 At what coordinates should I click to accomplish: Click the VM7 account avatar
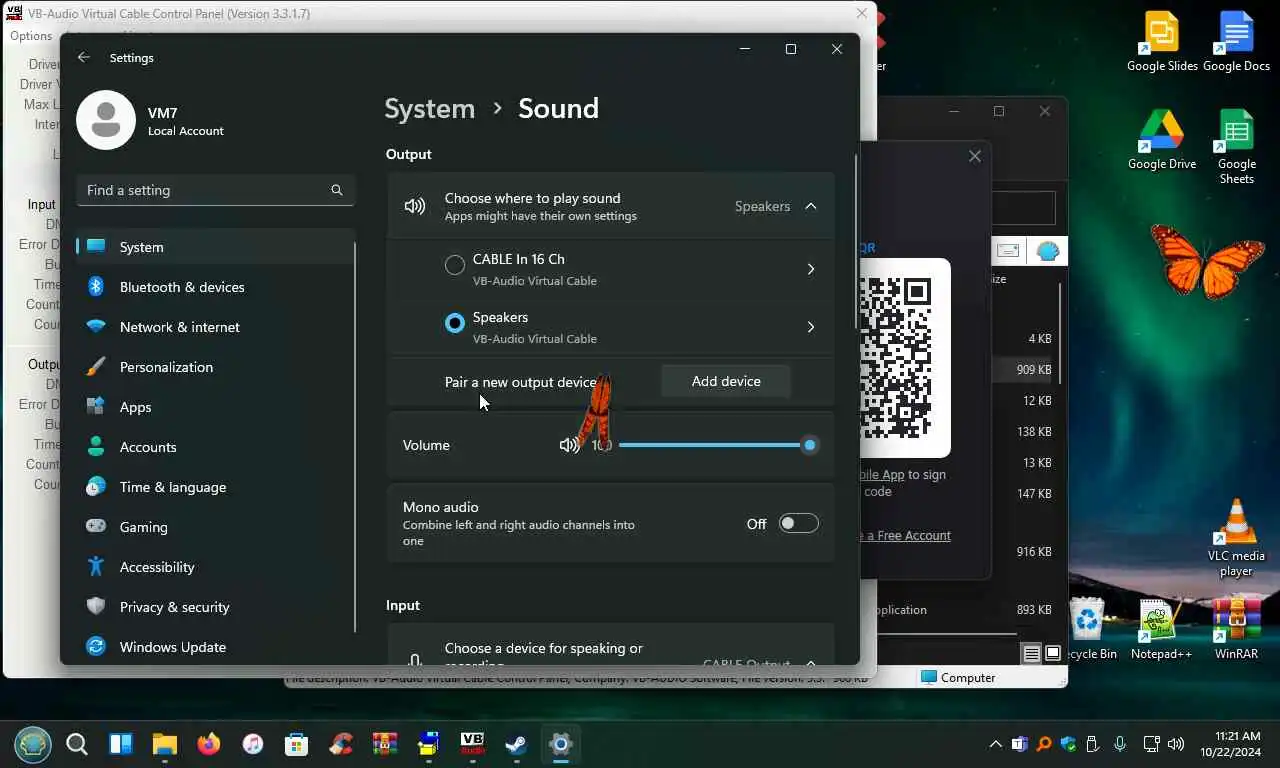[x=106, y=120]
